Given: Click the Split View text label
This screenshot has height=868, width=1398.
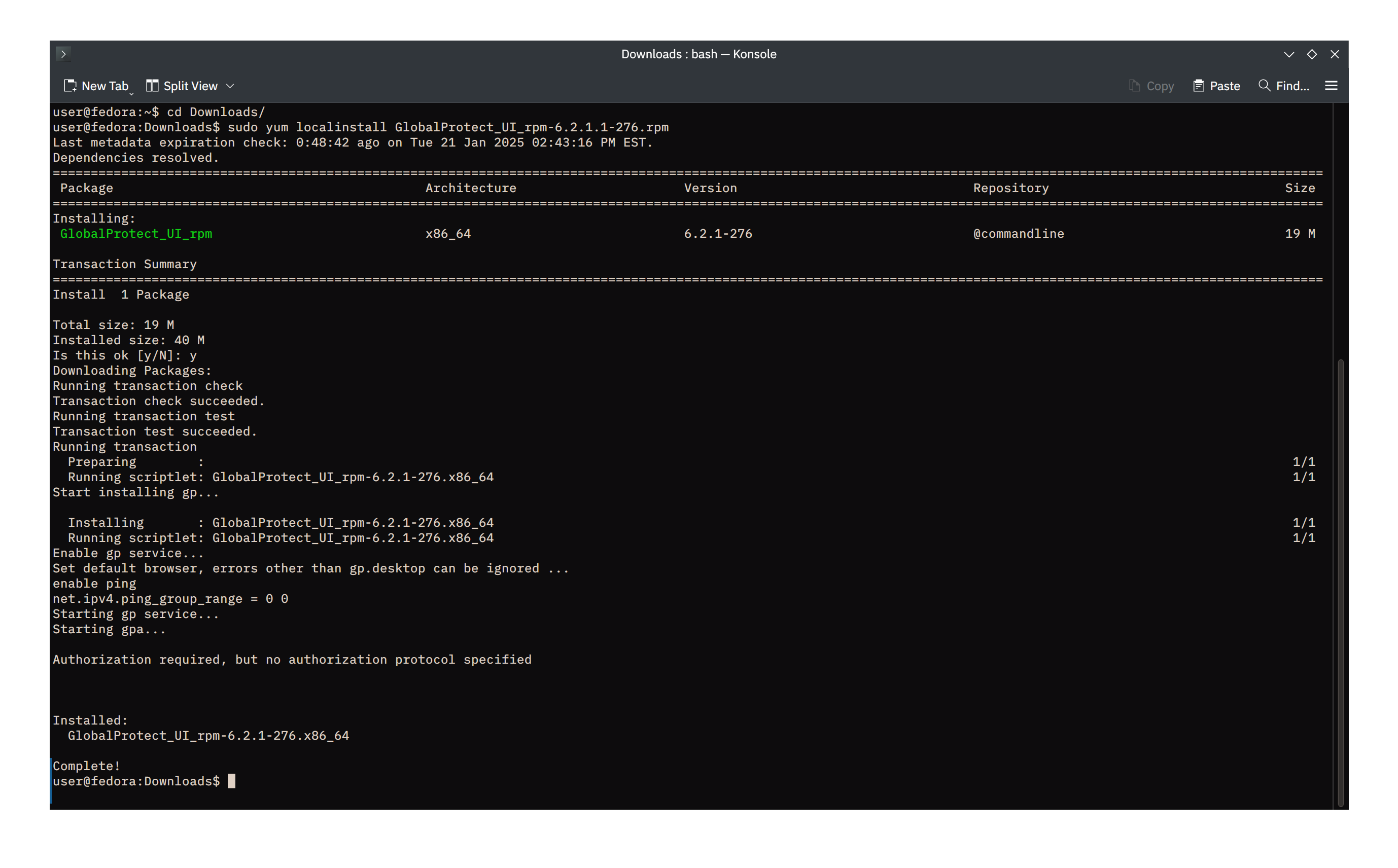Looking at the screenshot, I should (x=191, y=86).
